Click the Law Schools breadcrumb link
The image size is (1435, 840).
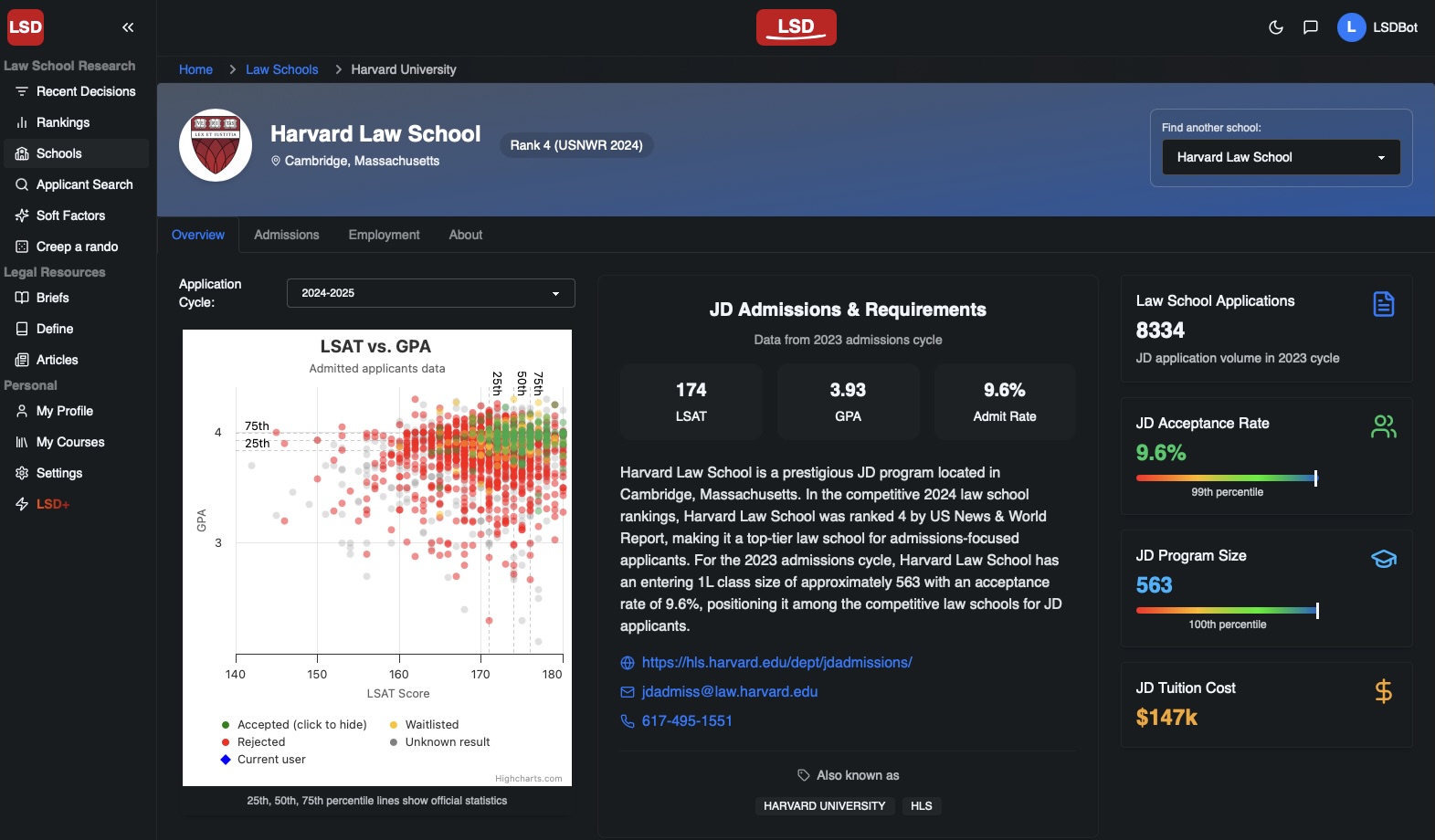(281, 69)
